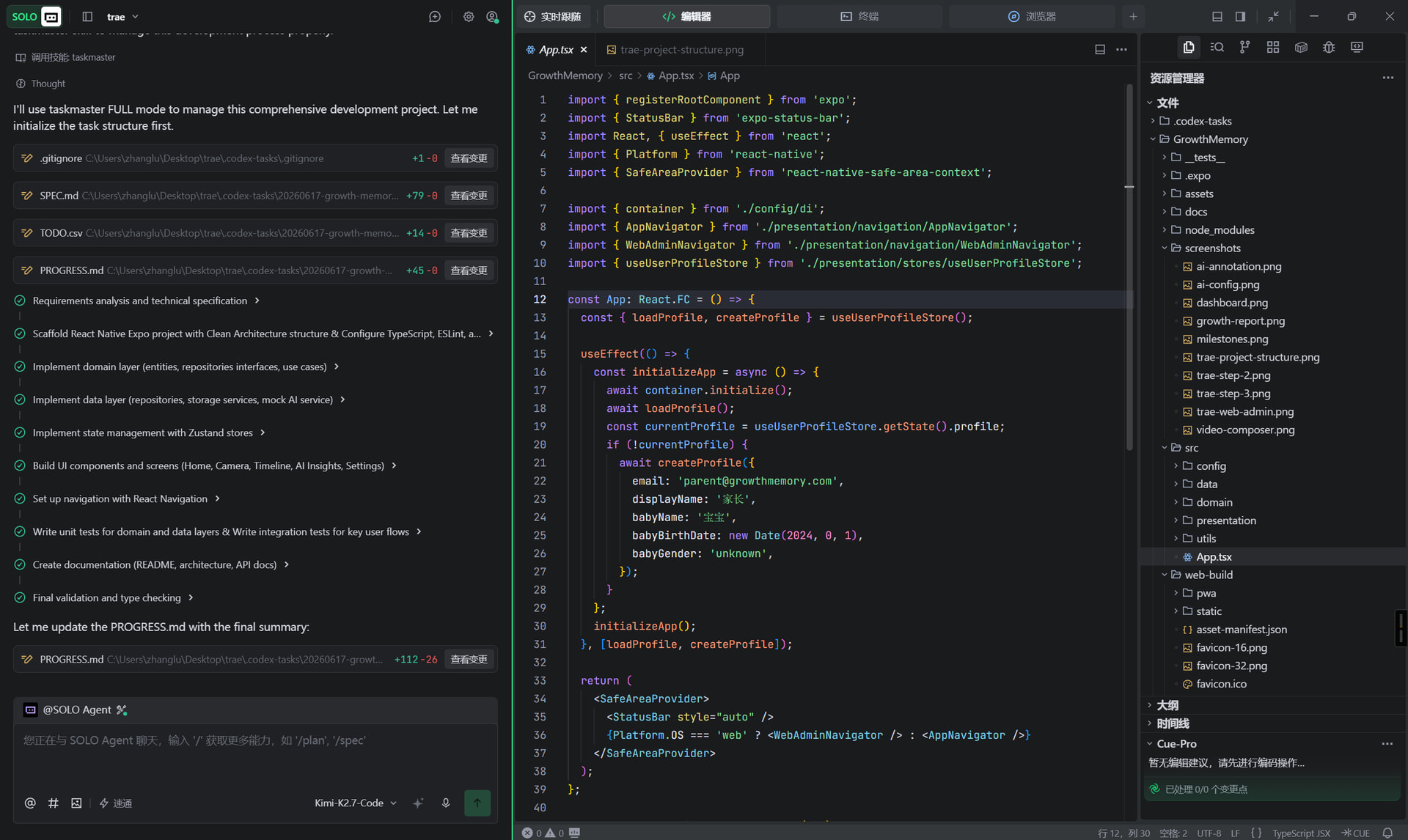Split the editor with the layout icon

pos(1100,49)
